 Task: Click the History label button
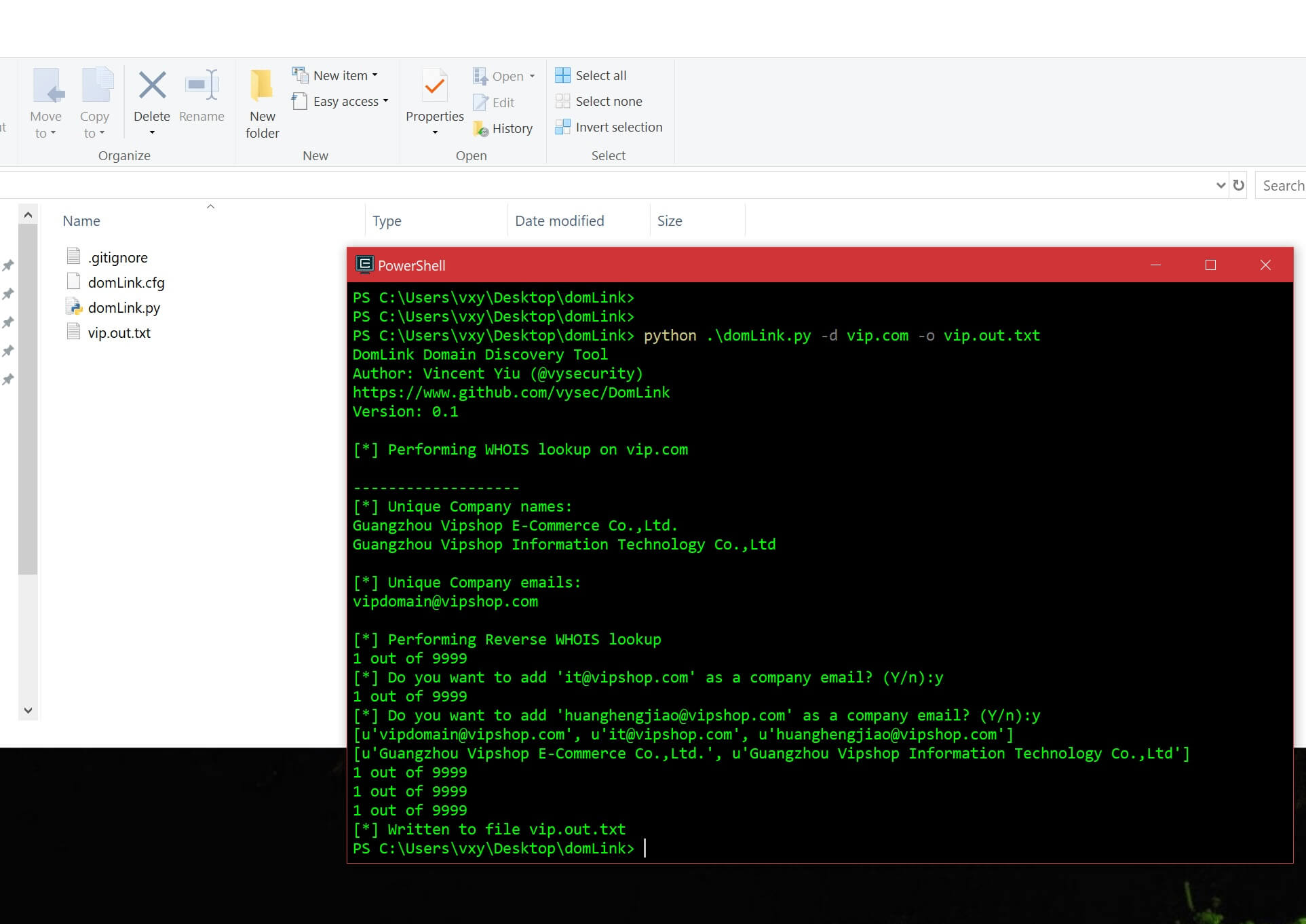point(512,128)
